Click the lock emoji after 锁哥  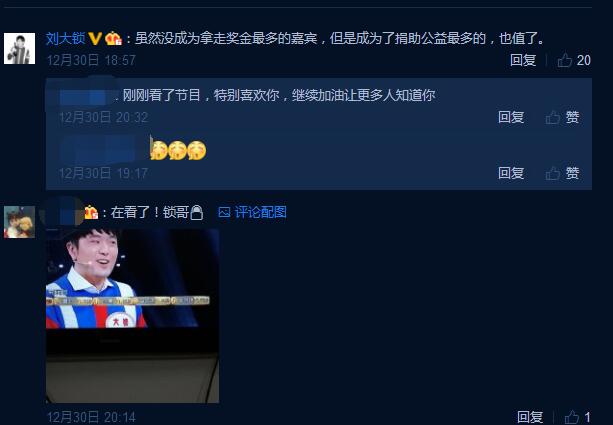coord(197,212)
